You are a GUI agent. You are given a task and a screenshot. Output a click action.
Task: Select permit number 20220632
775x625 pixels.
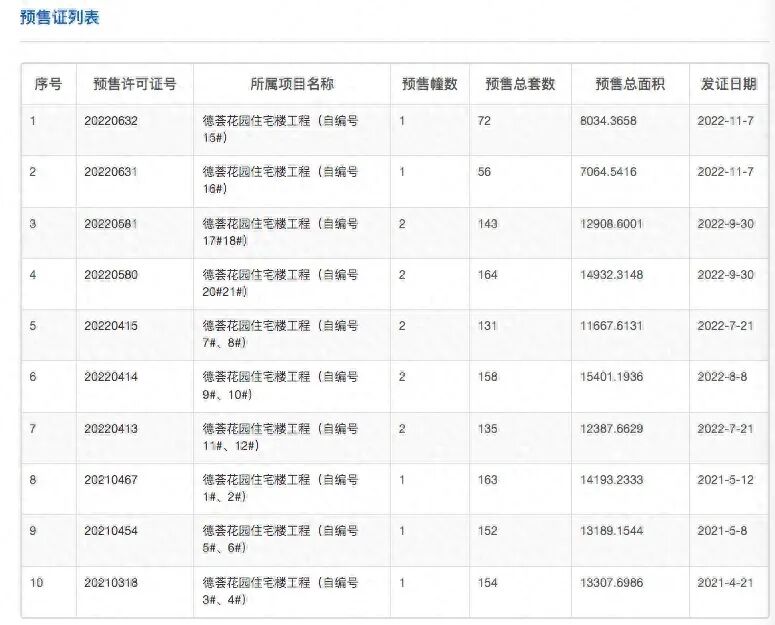coord(111,121)
